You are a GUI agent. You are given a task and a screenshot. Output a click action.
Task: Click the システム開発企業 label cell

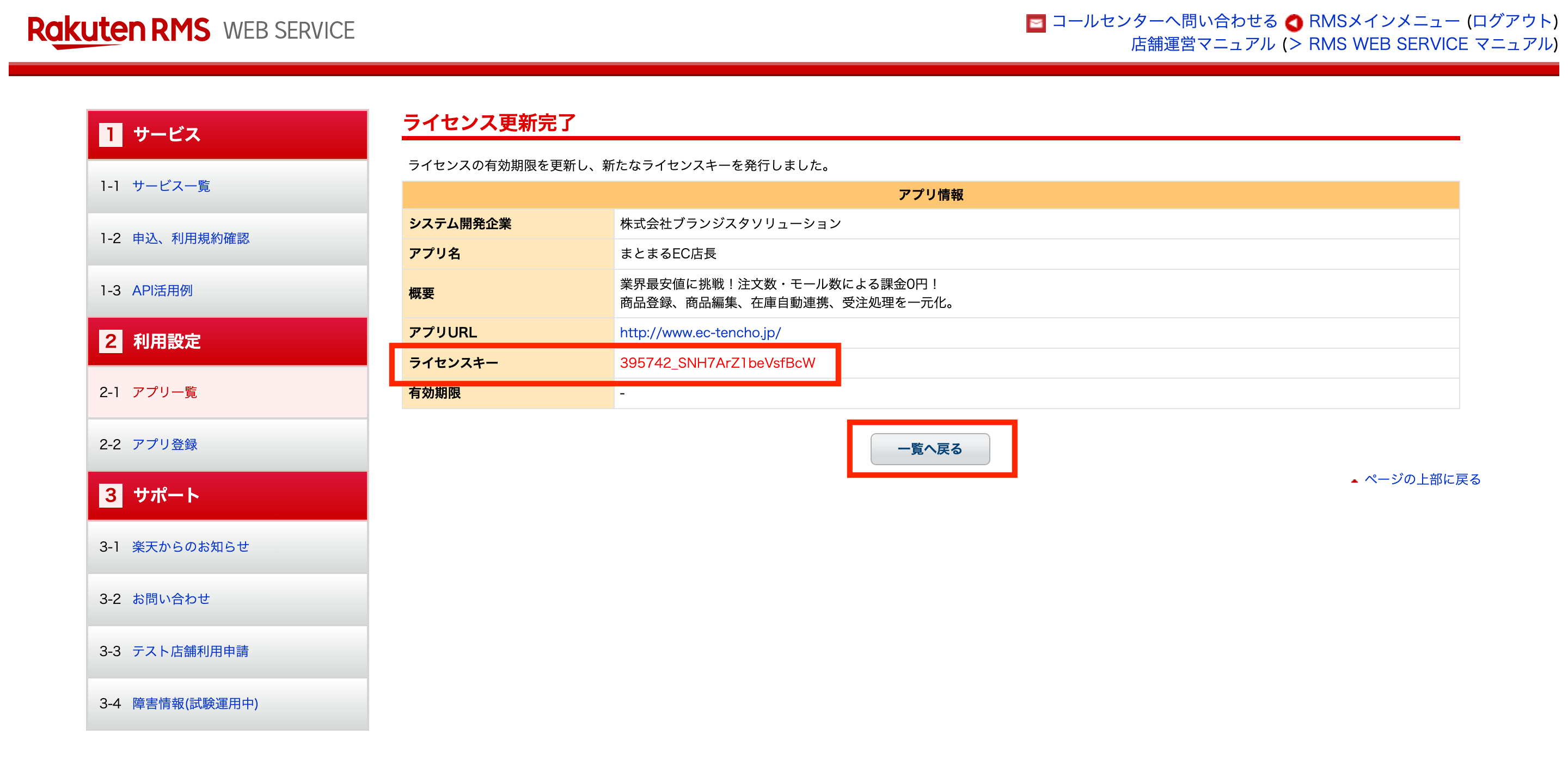pyautogui.click(x=507, y=224)
